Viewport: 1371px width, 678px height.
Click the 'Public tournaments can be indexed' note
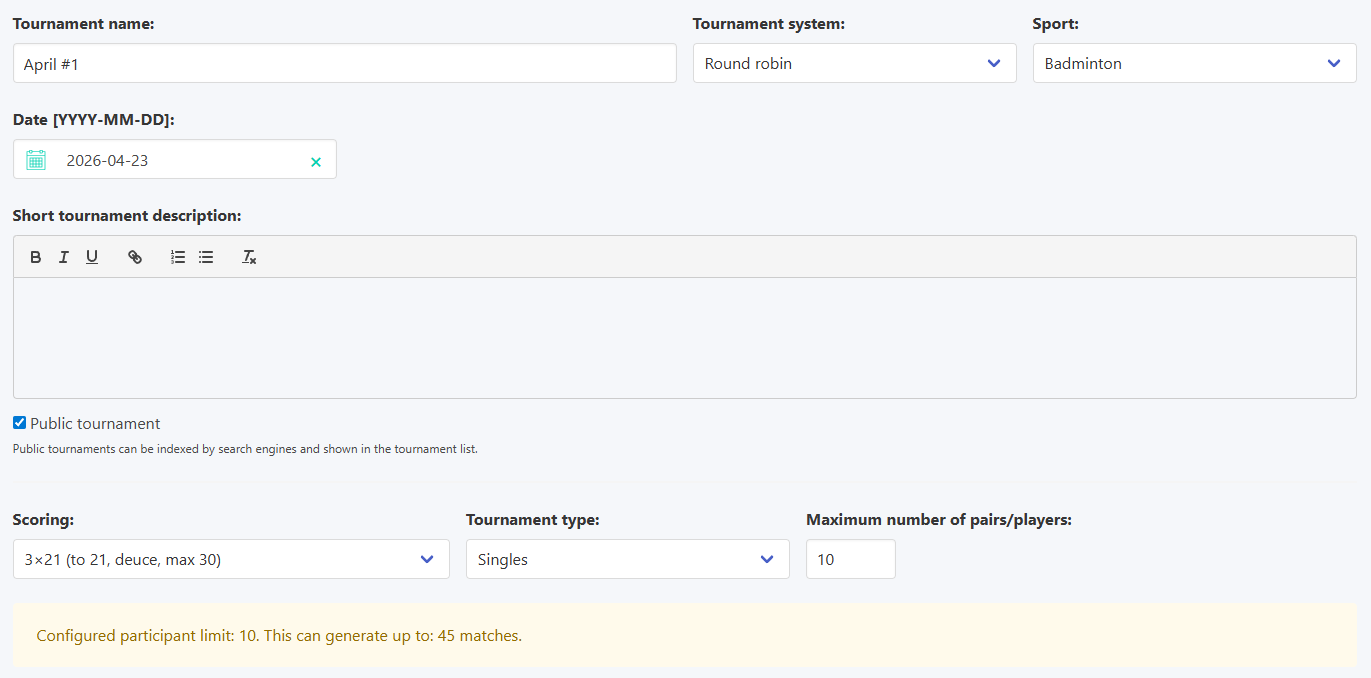[x=245, y=449]
